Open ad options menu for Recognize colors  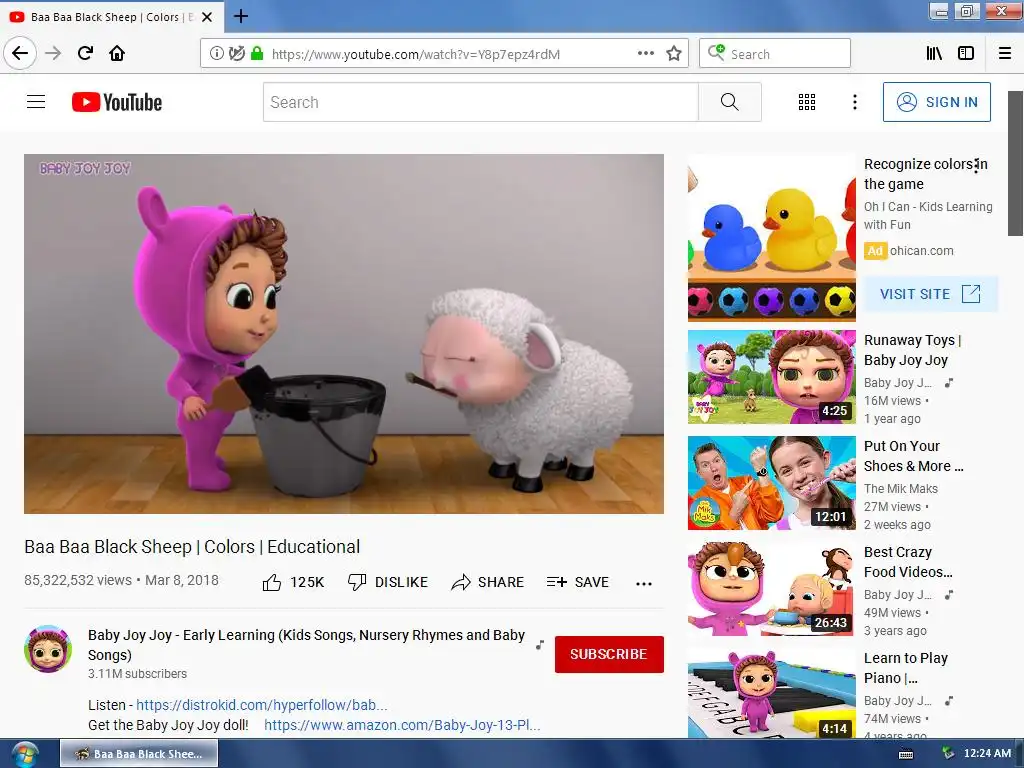point(976,167)
